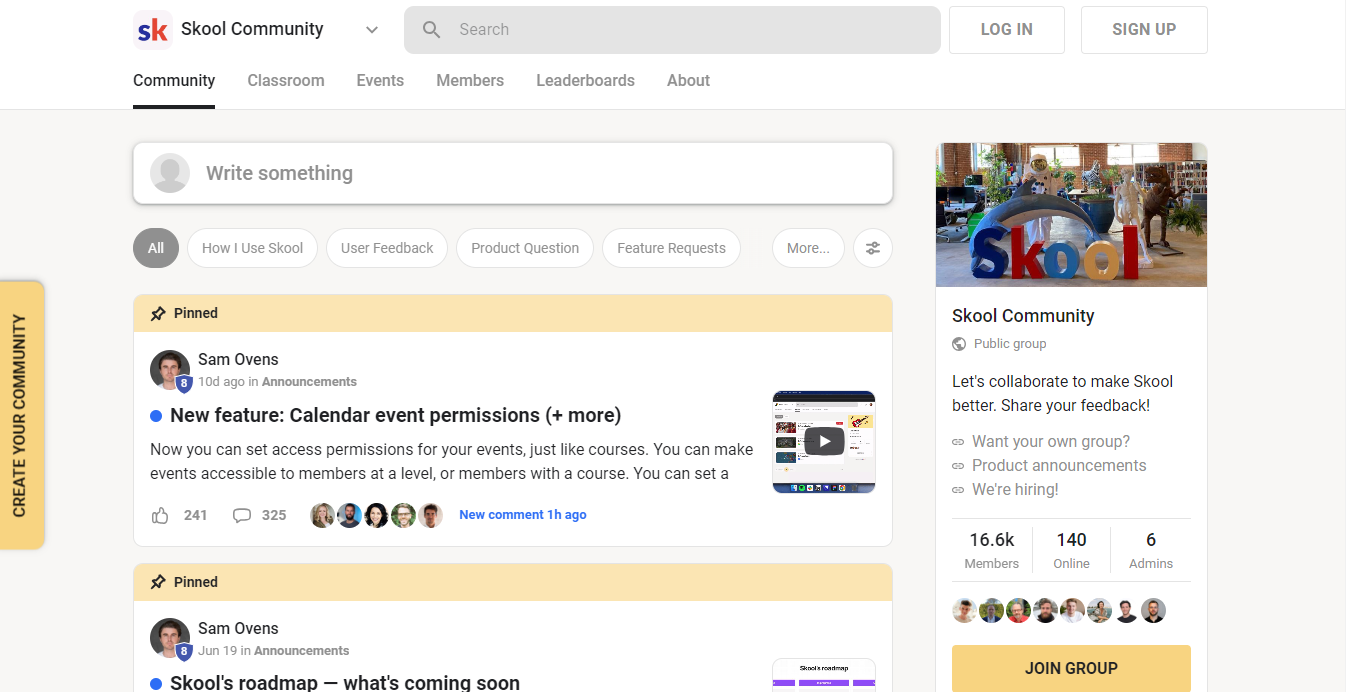Go to the Members tab
Screen dimensions: 1346x692
click(470, 81)
